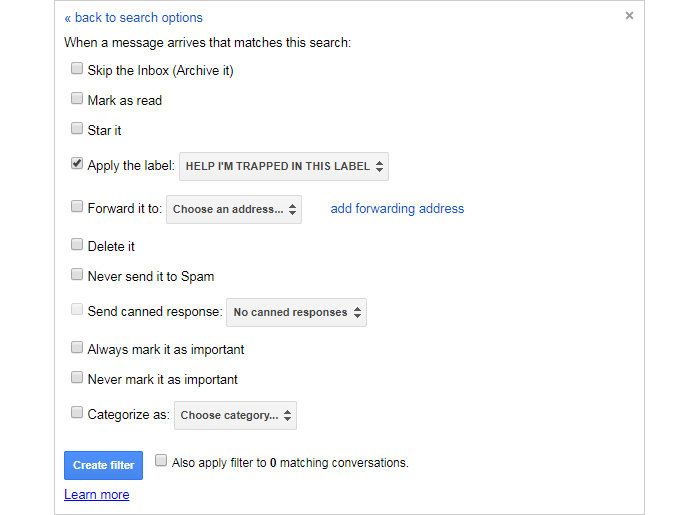700x515 pixels.
Task: Uncheck the Apply the label checkbox
Action: click(x=77, y=164)
